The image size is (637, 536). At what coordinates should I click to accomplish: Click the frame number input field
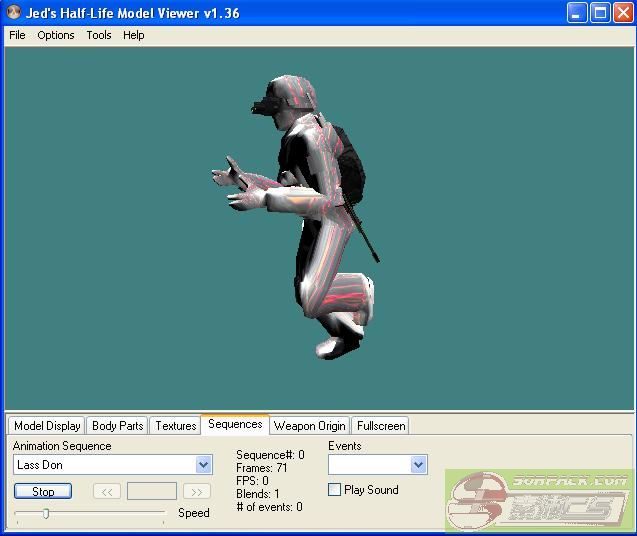point(152,491)
